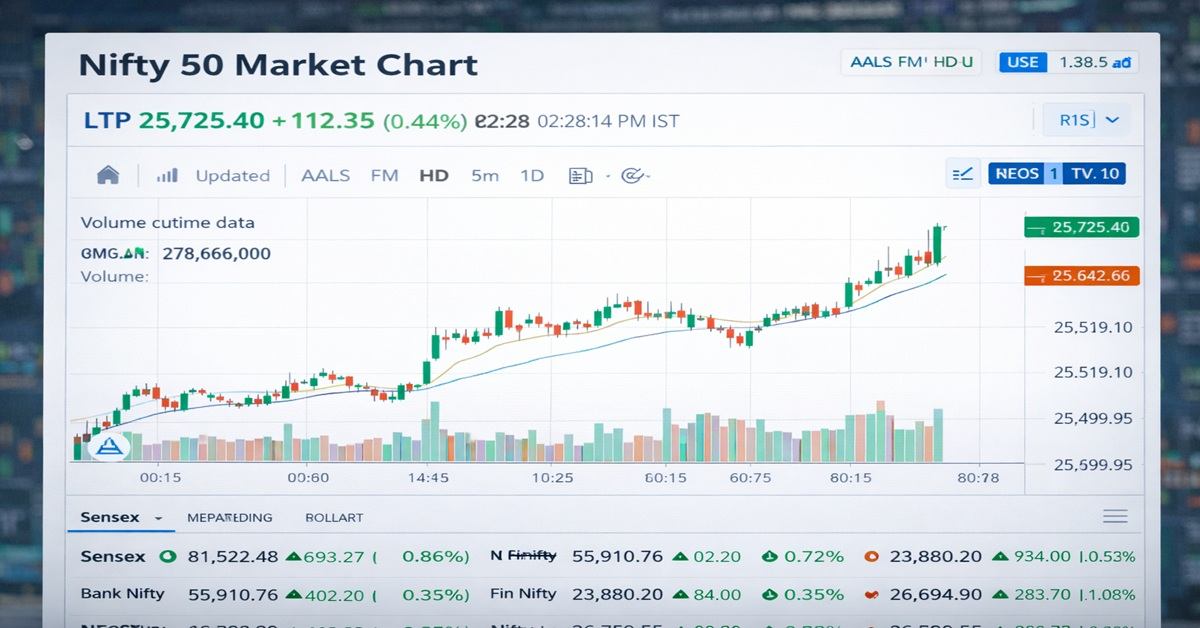Image resolution: width=1200 pixels, height=628 pixels.
Task: Click the watermark logo badge inside the chart
Action: [x=110, y=444]
